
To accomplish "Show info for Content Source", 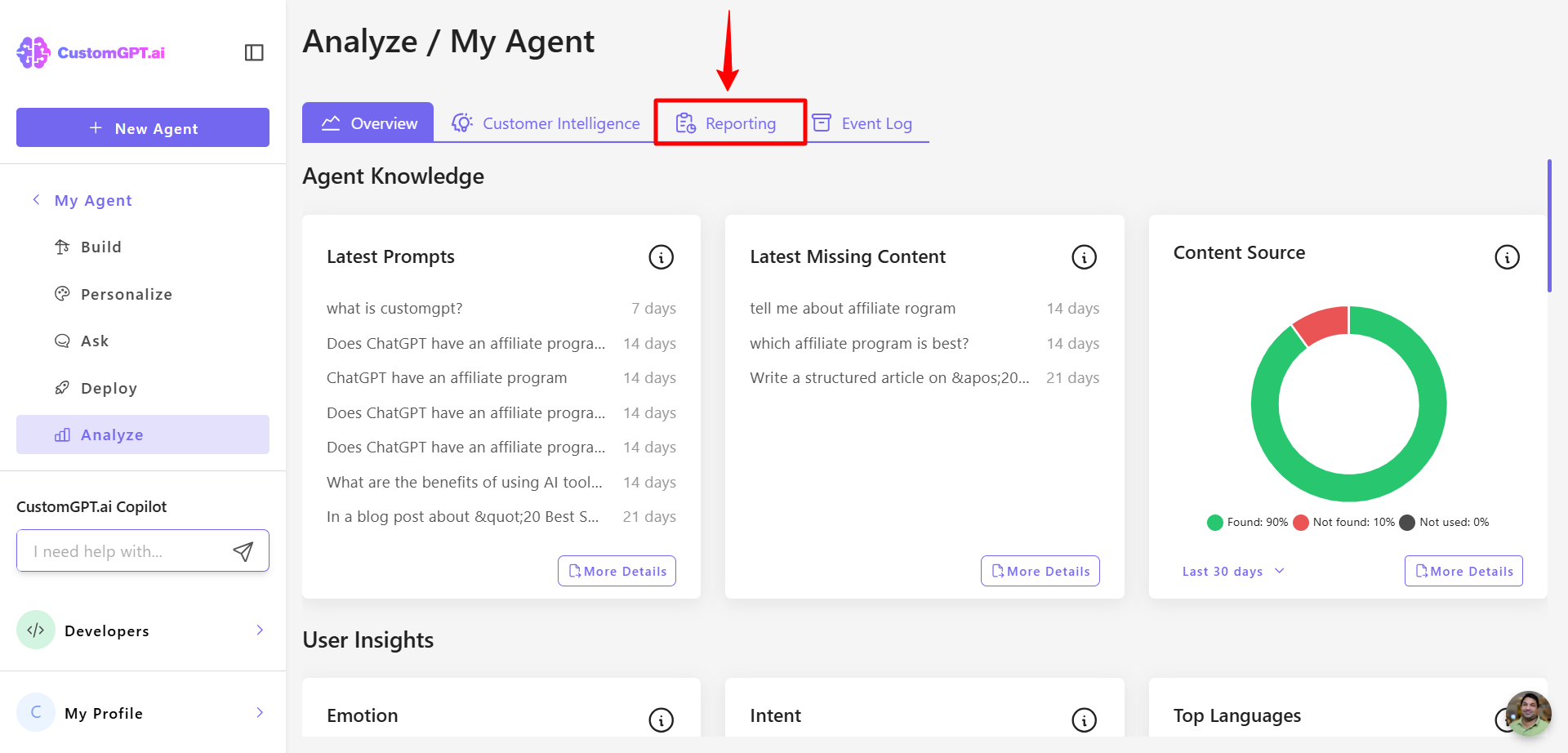I will 1508,257.
